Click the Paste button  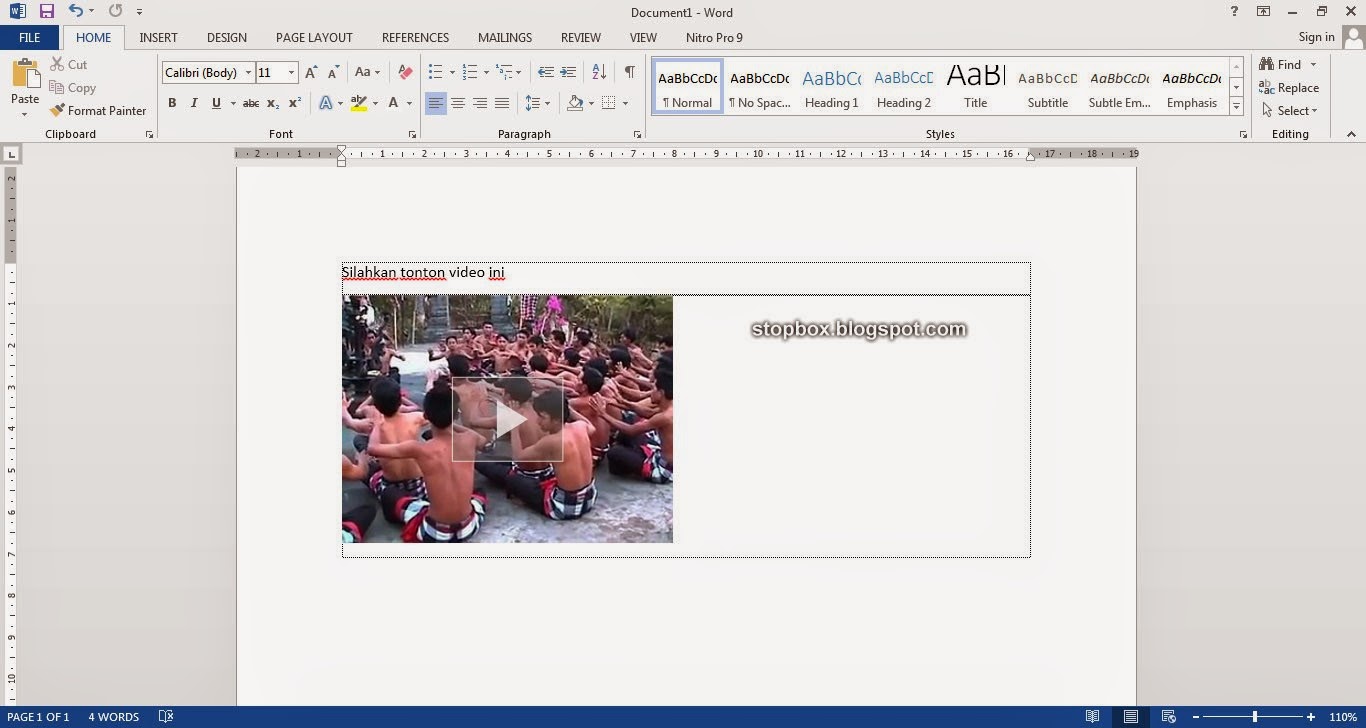(x=25, y=86)
